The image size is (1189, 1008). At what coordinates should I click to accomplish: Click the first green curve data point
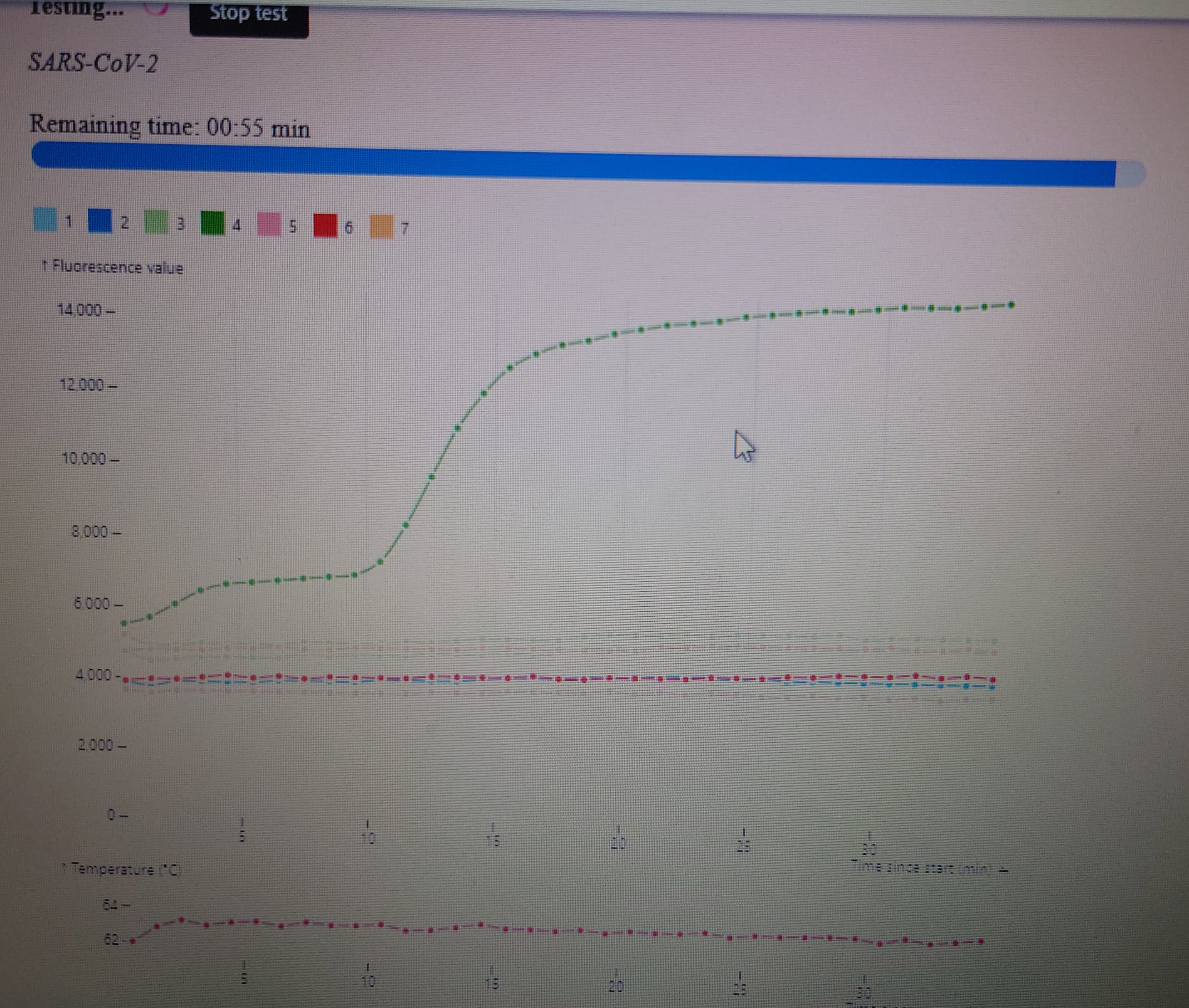pos(124,623)
